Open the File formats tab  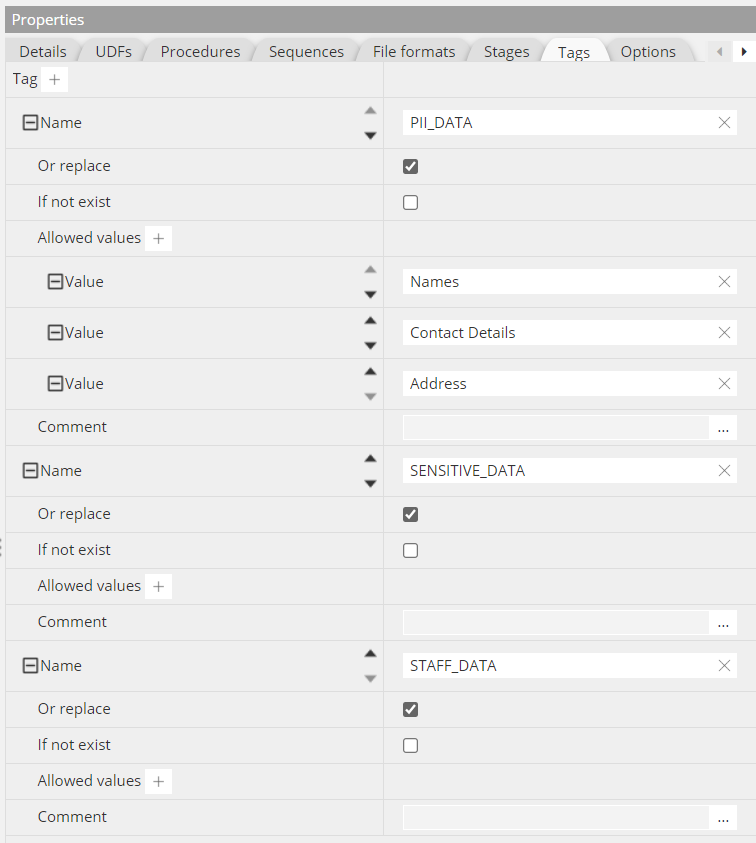(413, 52)
